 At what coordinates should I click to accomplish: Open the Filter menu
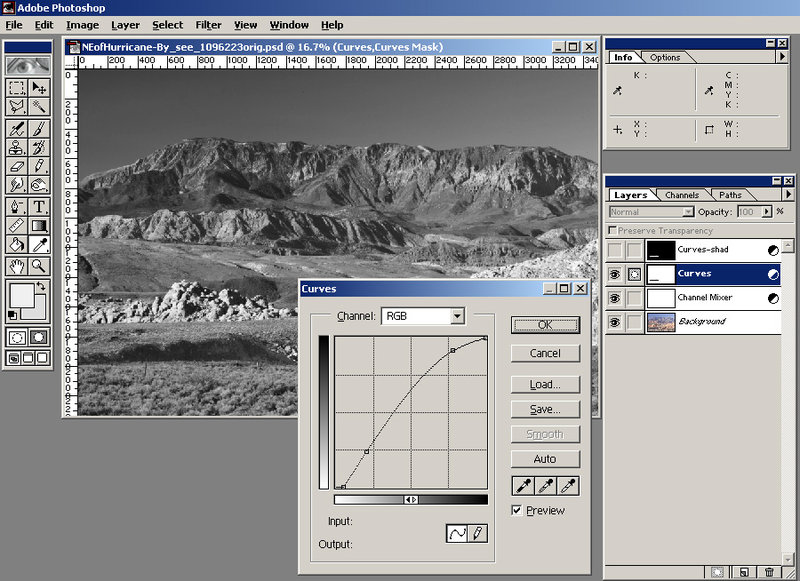click(208, 25)
